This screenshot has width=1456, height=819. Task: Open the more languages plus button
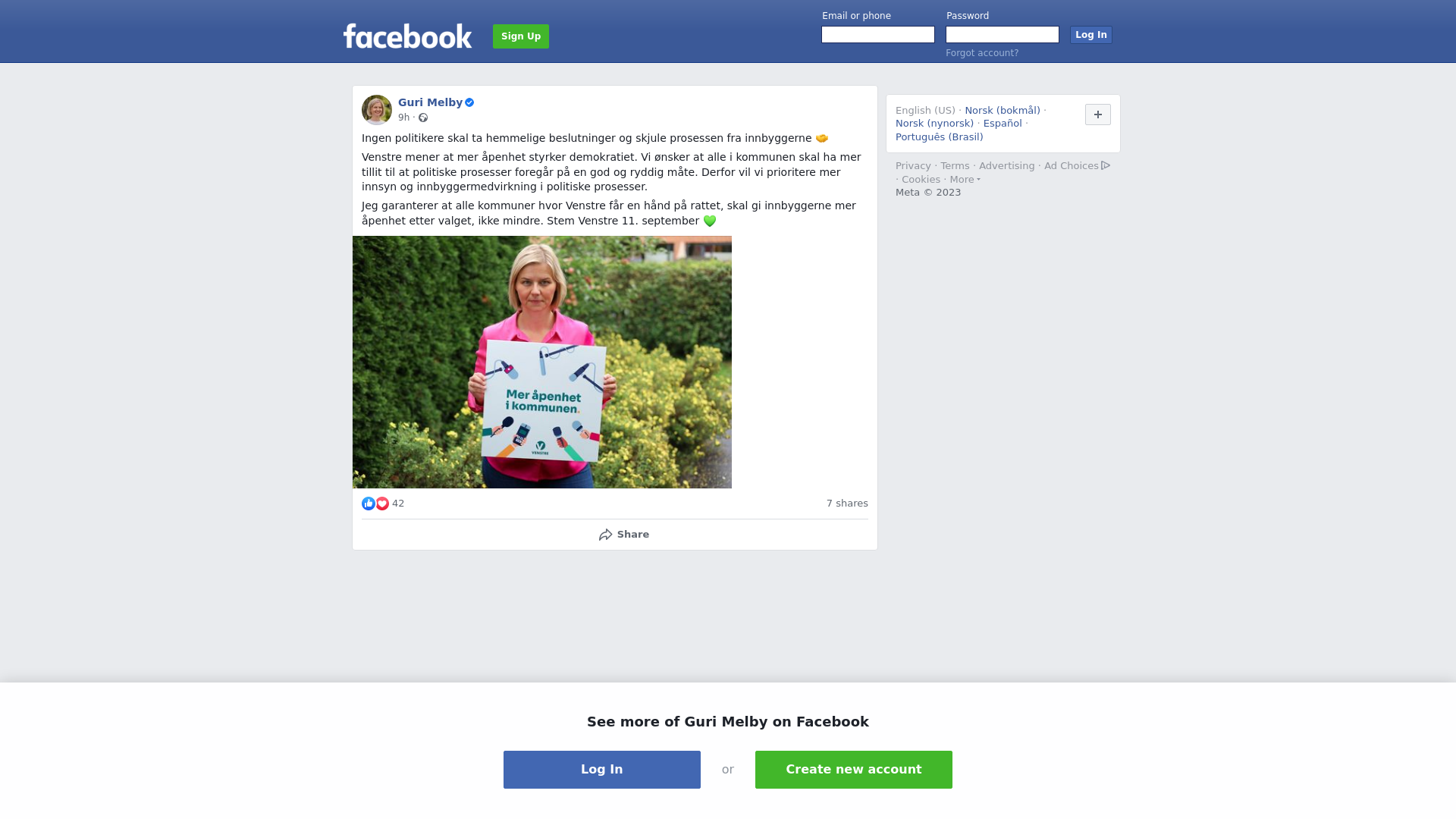(x=1098, y=115)
